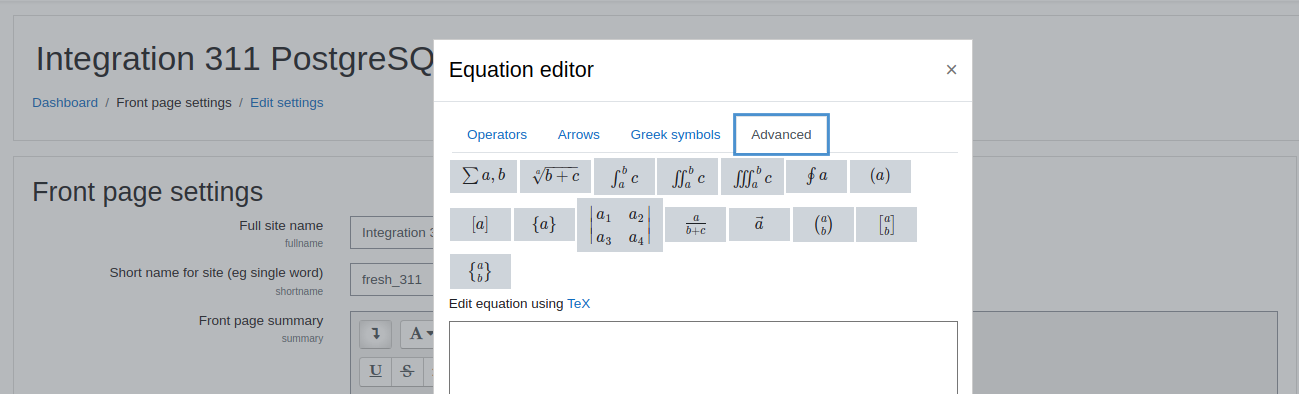The image size is (1299, 394).
Task: Insert the summation symbol equation
Action: [483, 176]
